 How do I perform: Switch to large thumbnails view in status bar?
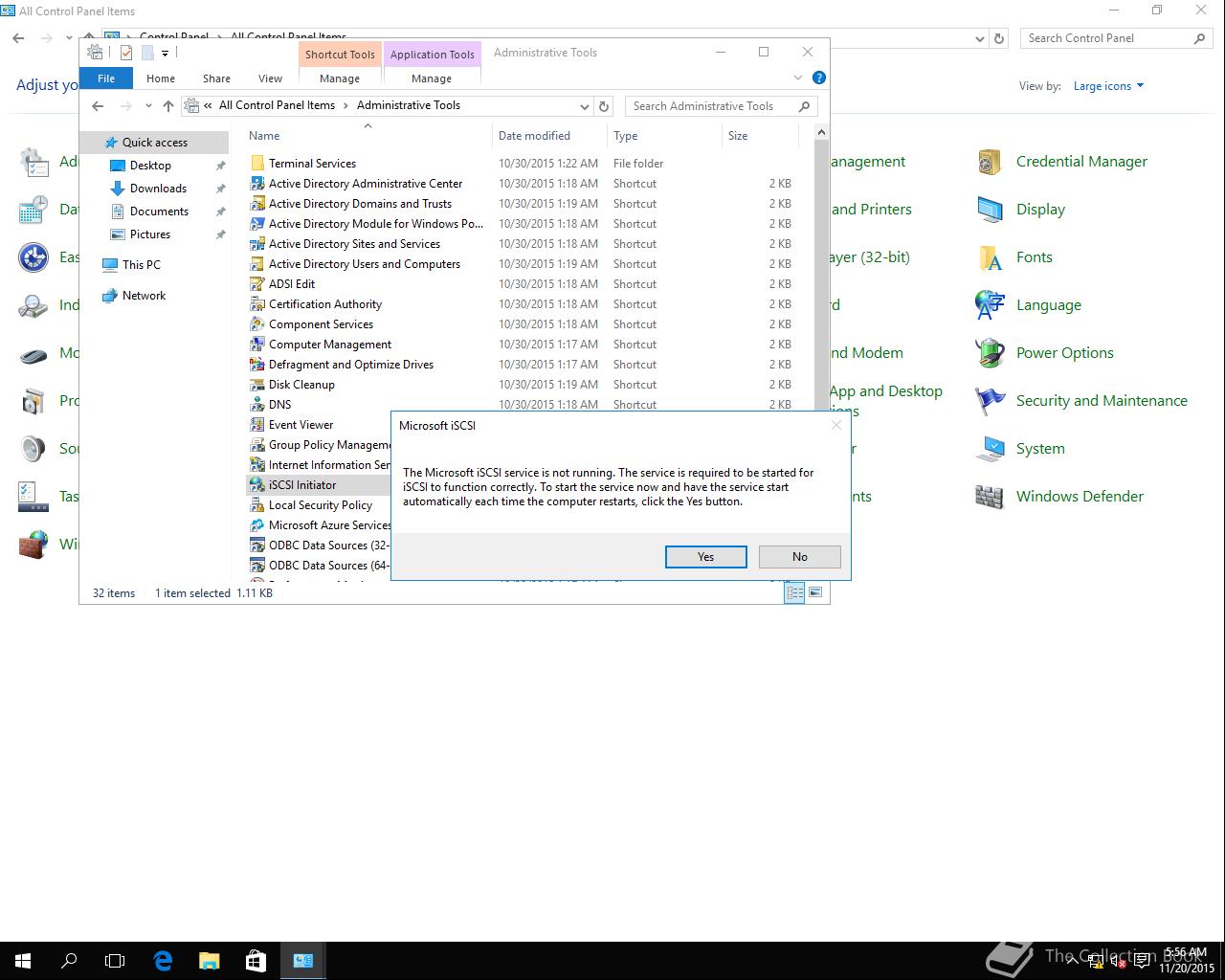815,592
